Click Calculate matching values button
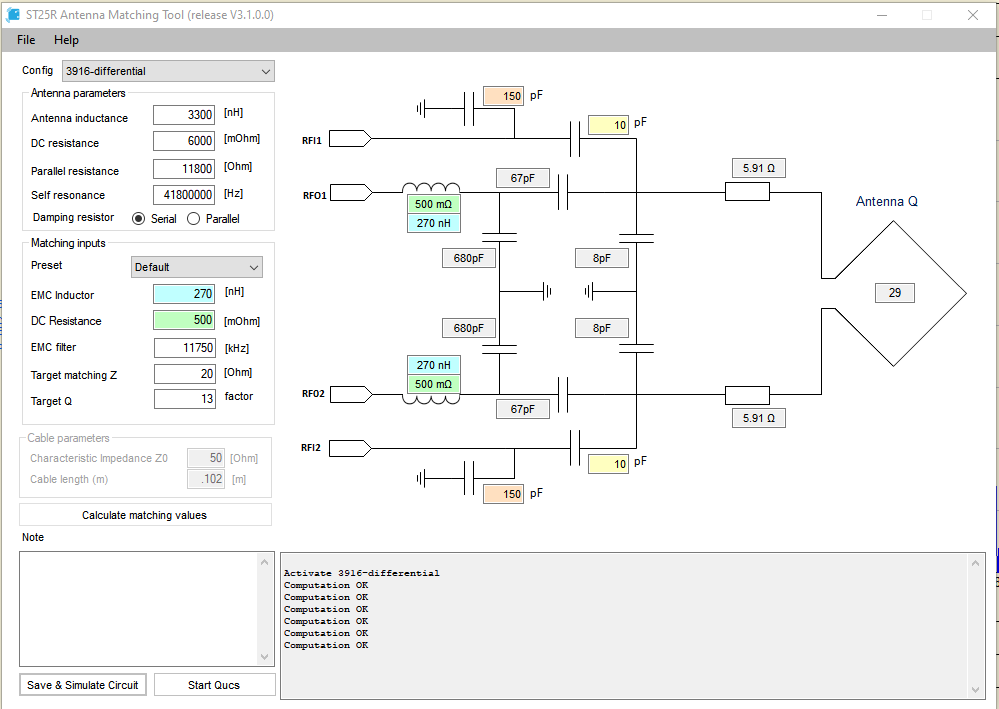999x709 pixels. [145, 515]
